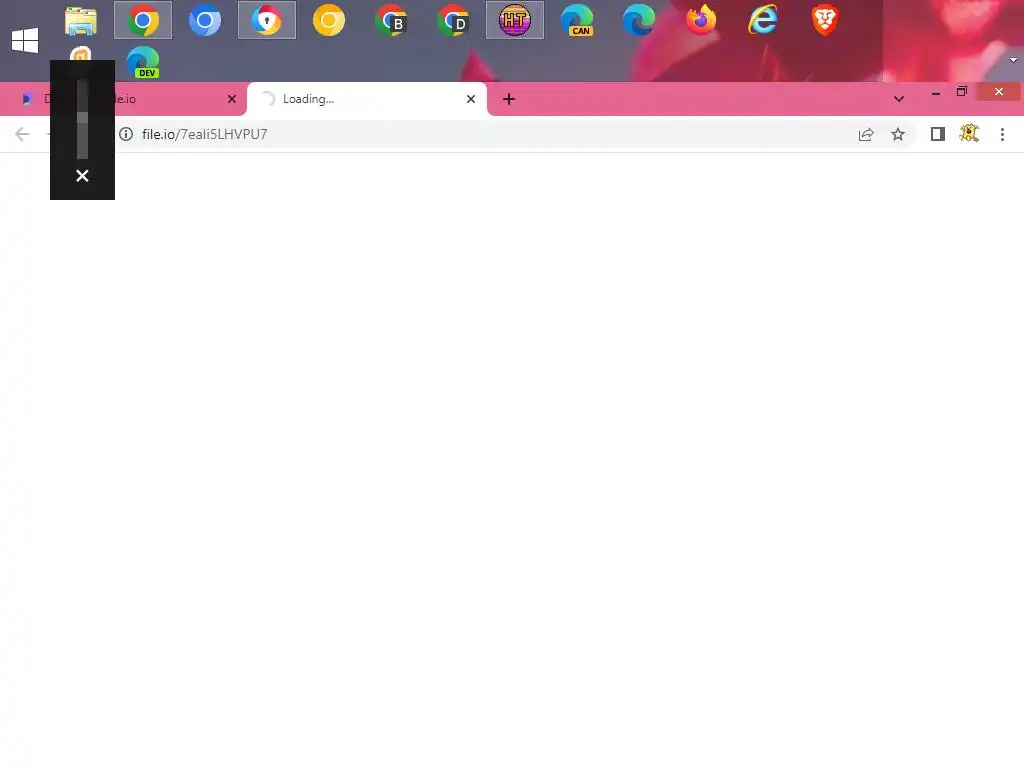Open the Chrome three-dot menu

(1002, 135)
